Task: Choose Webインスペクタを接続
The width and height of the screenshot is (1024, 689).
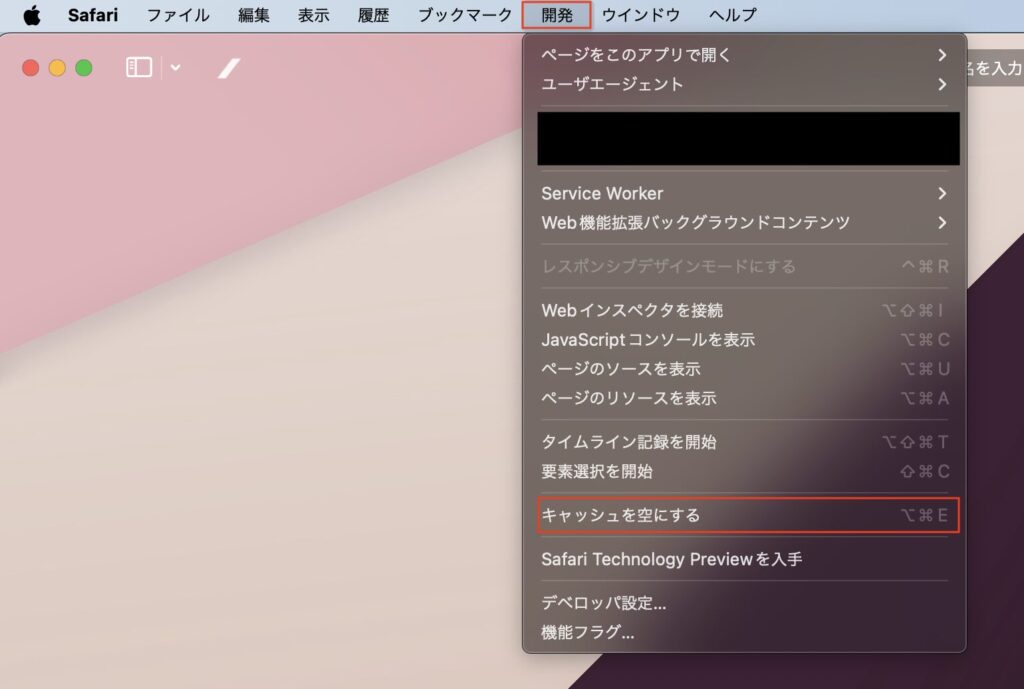Action: click(632, 310)
